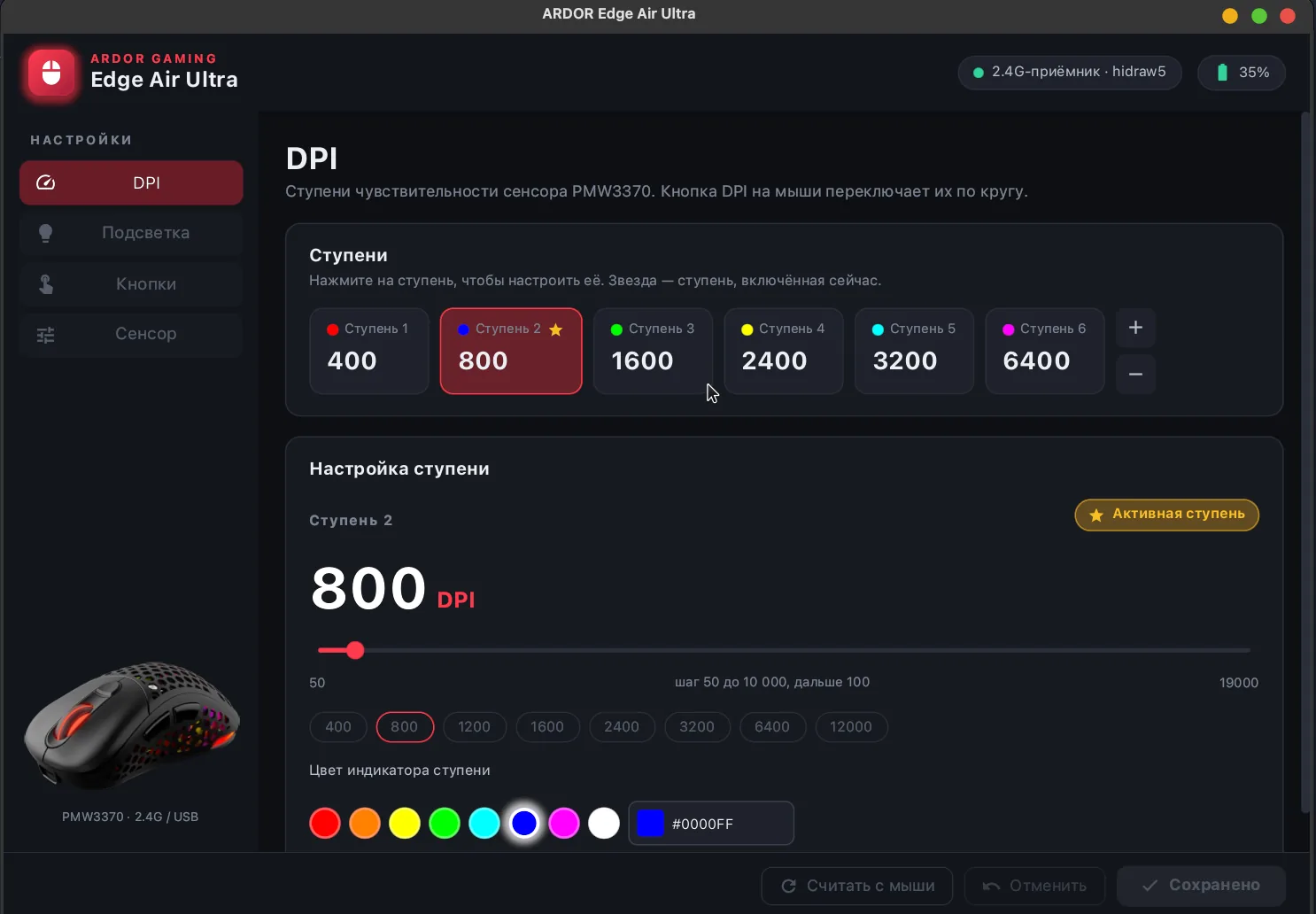The width and height of the screenshot is (1316, 914).
Task: Choose the 3200 DPI preset chip
Action: 697,727
